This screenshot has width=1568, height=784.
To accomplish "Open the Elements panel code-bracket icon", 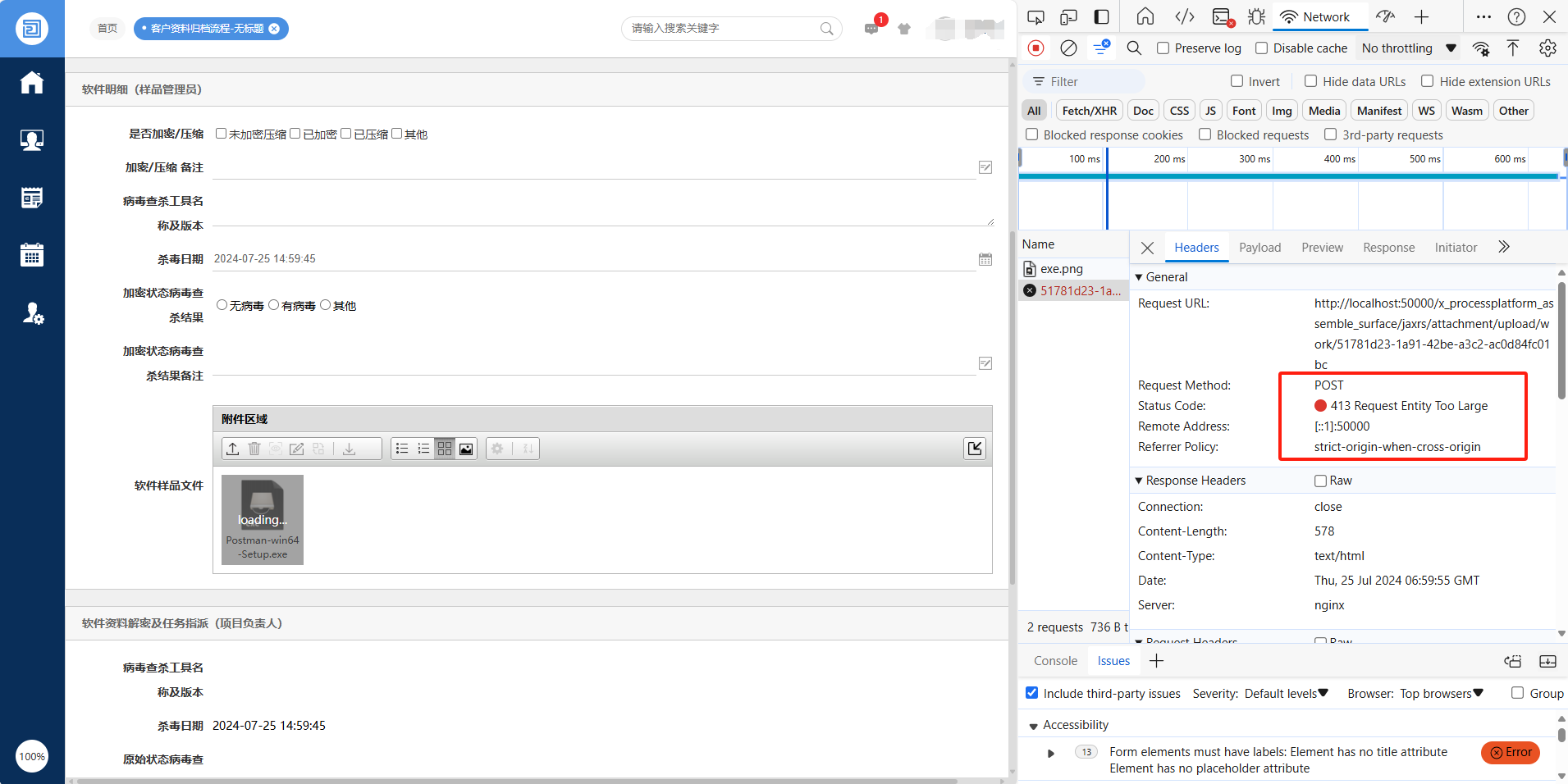I will pos(1185,17).
